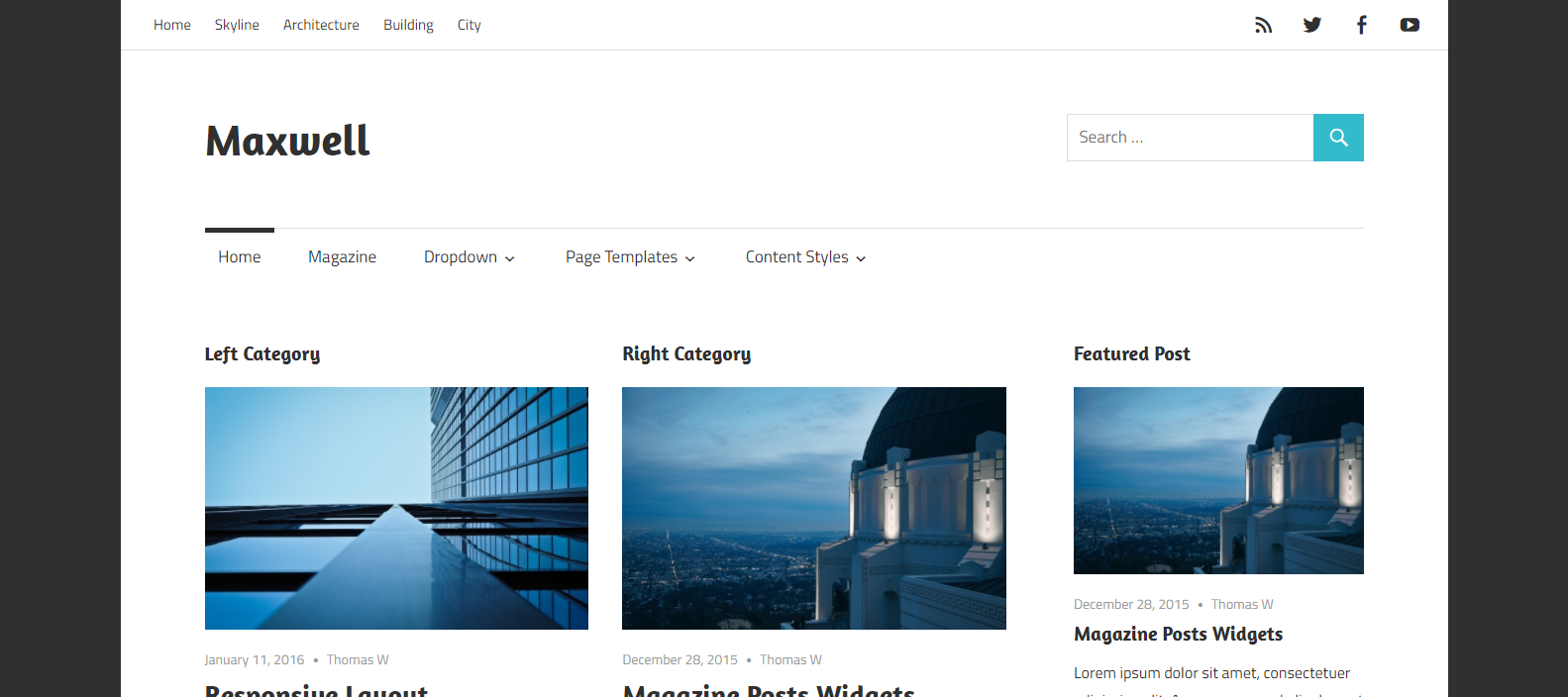Expand the Dropdown menu chevron

pos(510,258)
